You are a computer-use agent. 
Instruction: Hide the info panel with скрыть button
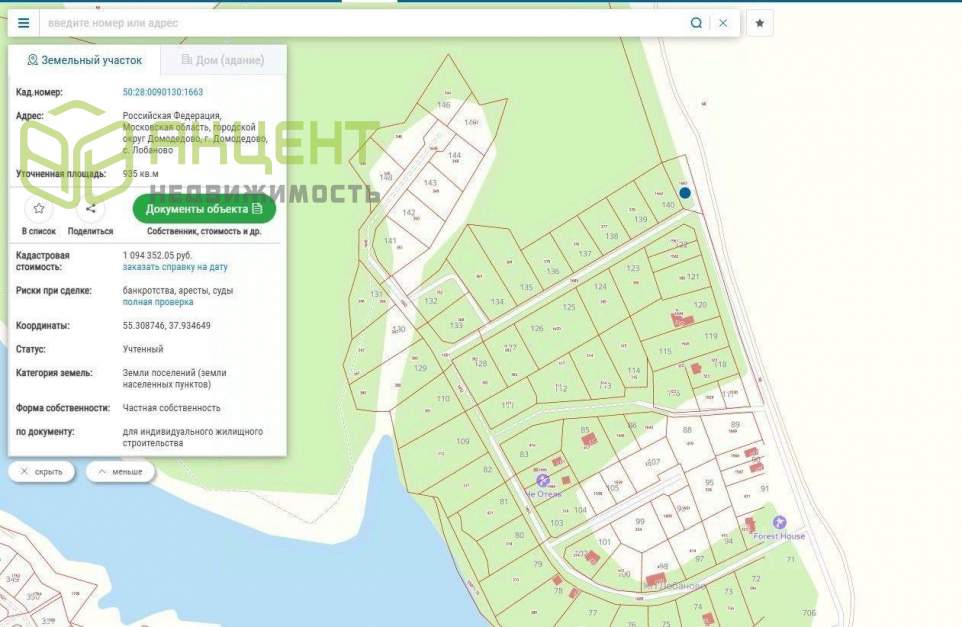tap(41, 471)
